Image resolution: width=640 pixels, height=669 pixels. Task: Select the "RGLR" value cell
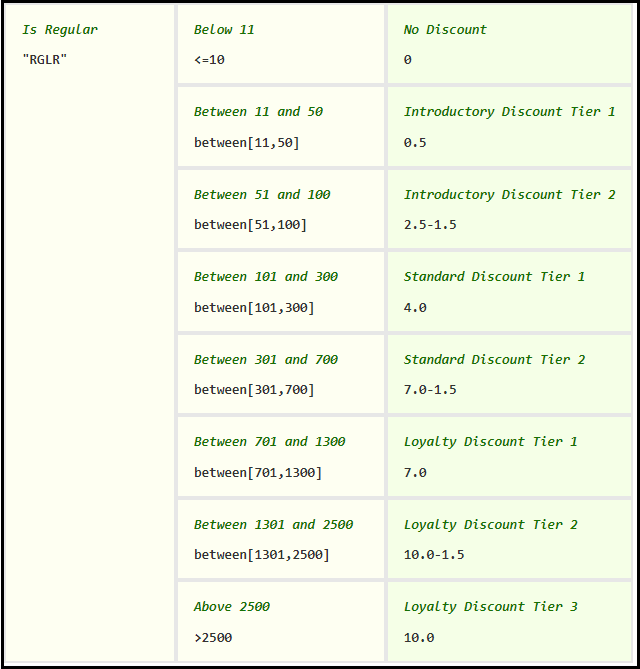pos(45,60)
